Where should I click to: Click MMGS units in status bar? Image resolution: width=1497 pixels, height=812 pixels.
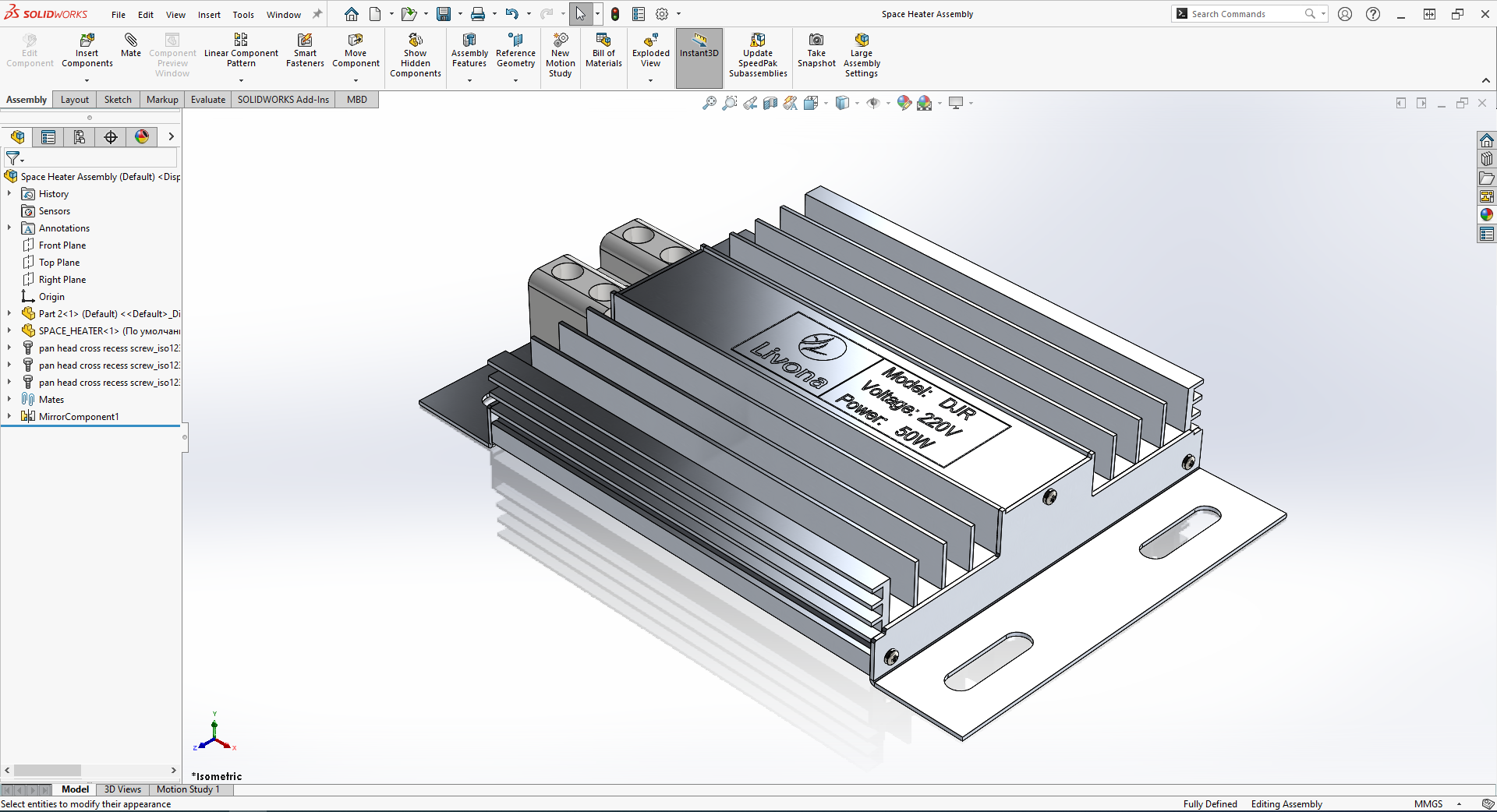point(1428,804)
